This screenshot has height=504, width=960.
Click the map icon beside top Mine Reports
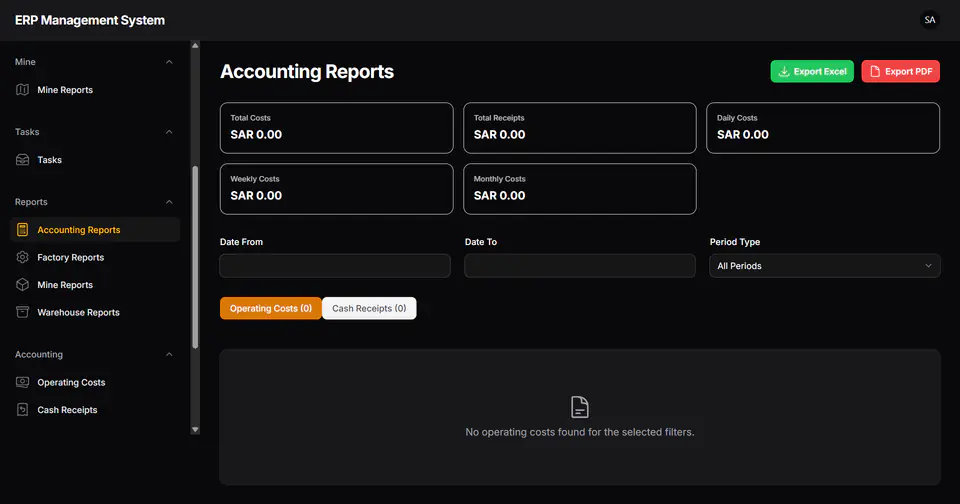[23, 90]
